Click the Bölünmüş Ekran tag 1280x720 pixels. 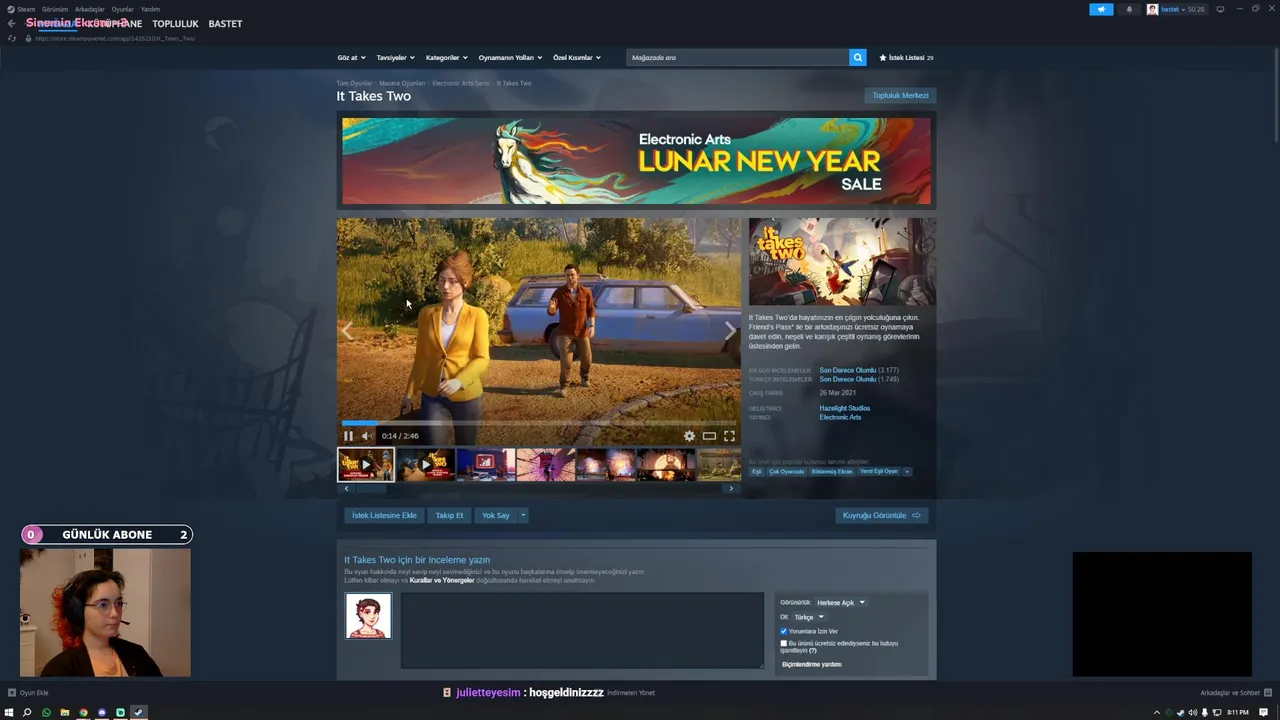pyautogui.click(x=832, y=471)
